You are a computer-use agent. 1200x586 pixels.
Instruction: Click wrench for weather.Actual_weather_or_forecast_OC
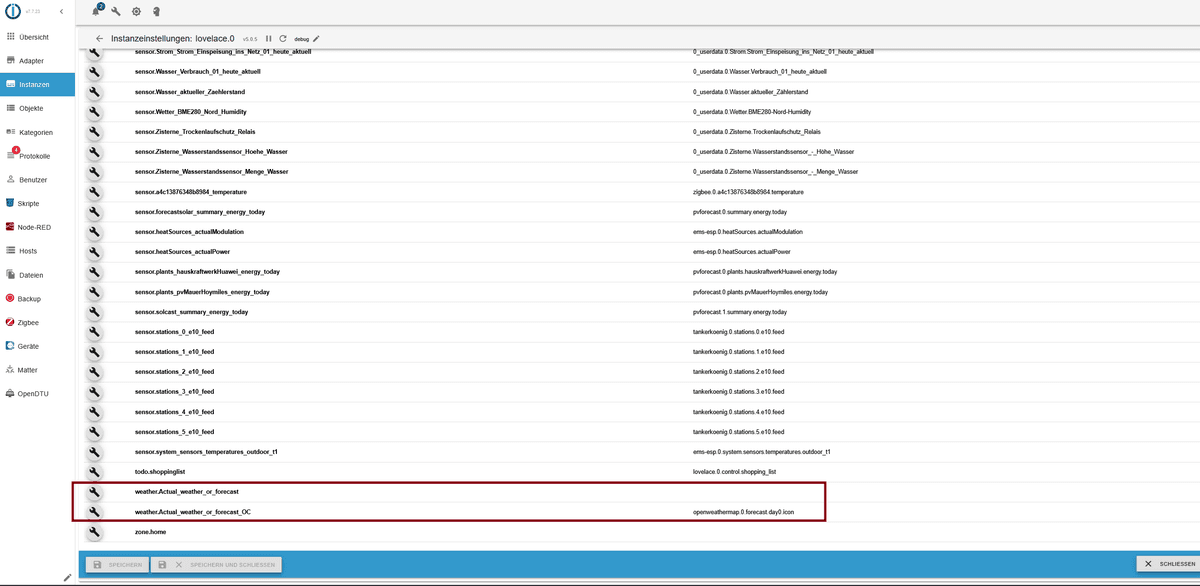pos(93,512)
